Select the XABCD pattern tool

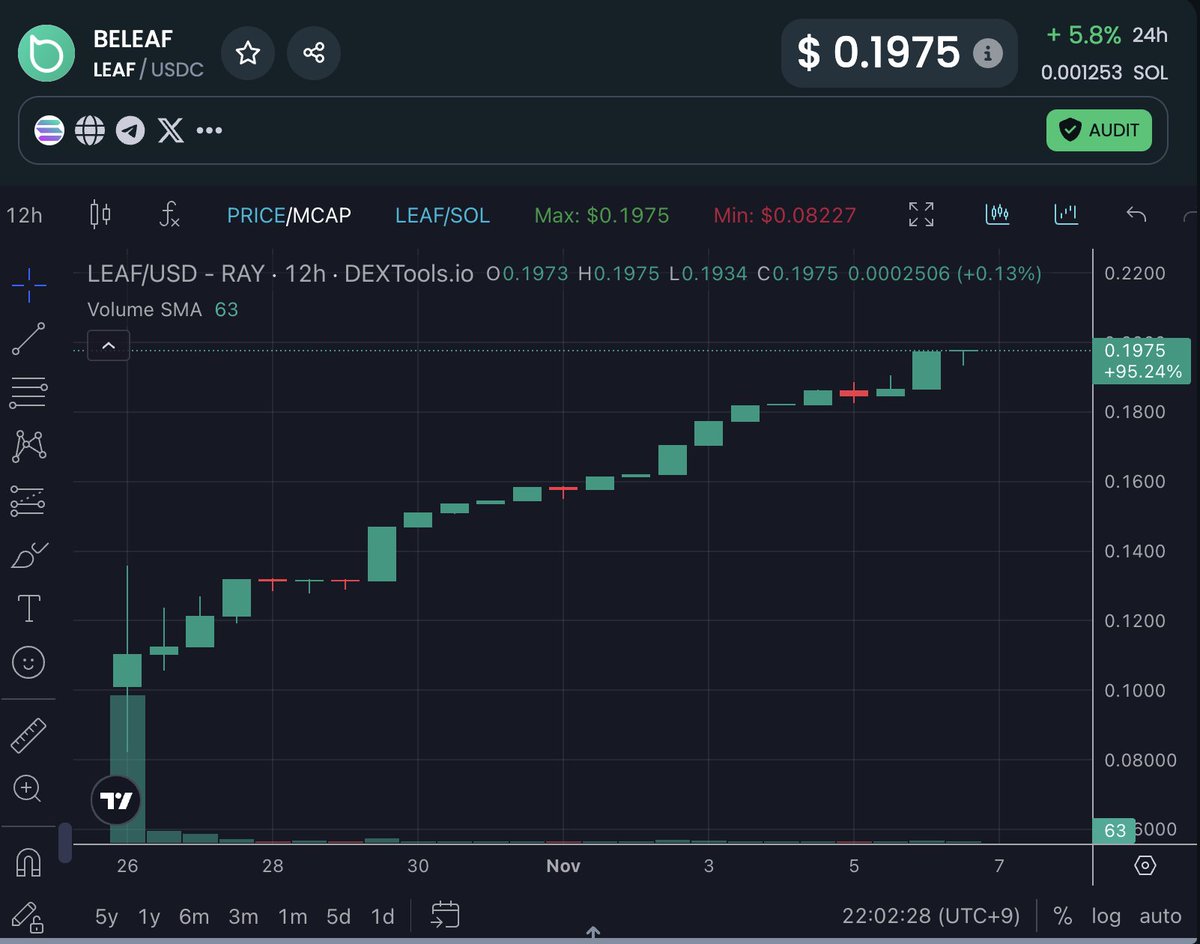click(28, 446)
